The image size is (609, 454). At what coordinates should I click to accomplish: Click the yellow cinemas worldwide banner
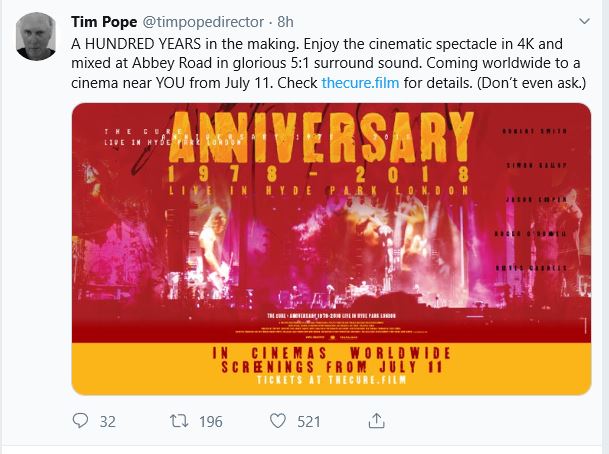coord(331,368)
